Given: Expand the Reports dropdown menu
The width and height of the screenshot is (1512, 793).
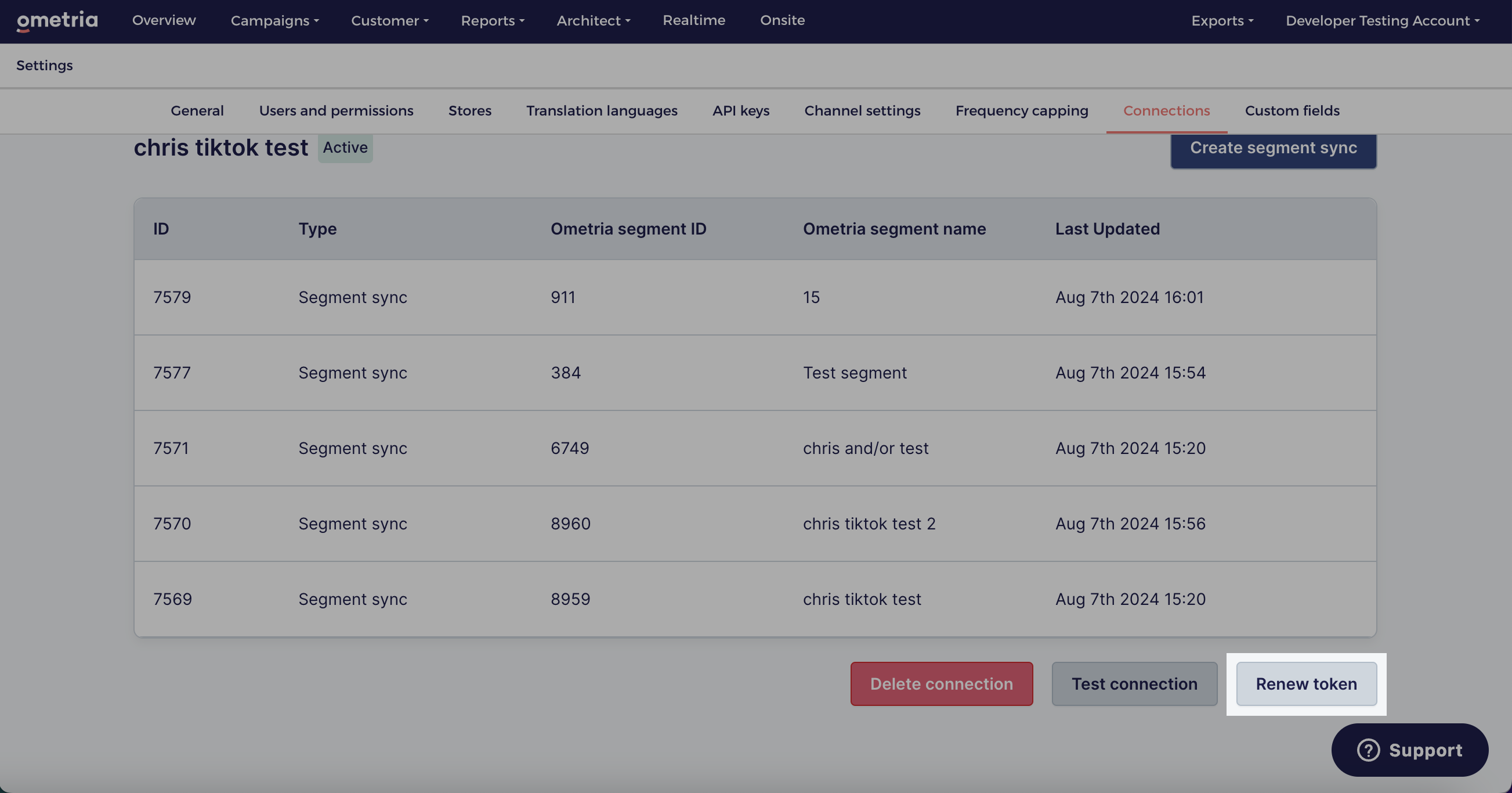Looking at the screenshot, I should coord(493,20).
